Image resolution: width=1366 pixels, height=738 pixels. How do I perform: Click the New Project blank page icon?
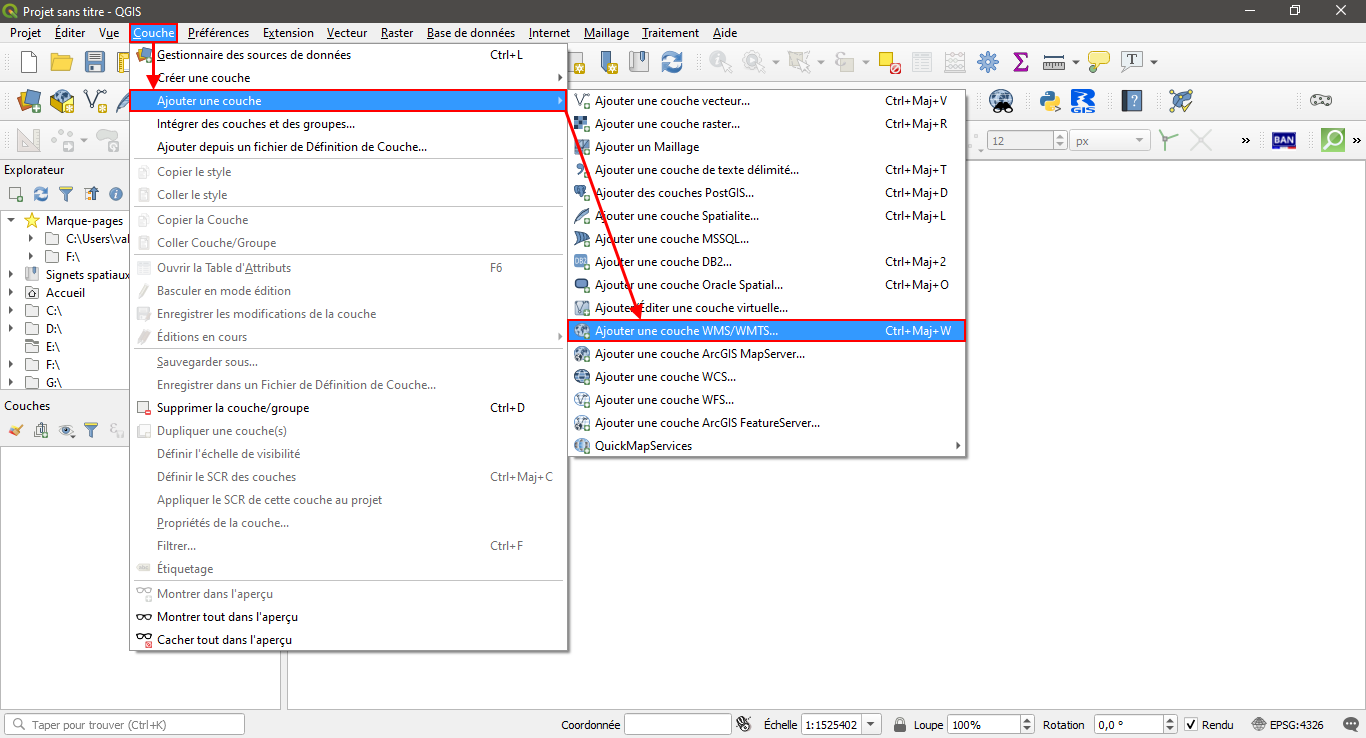pyautogui.click(x=29, y=62)
